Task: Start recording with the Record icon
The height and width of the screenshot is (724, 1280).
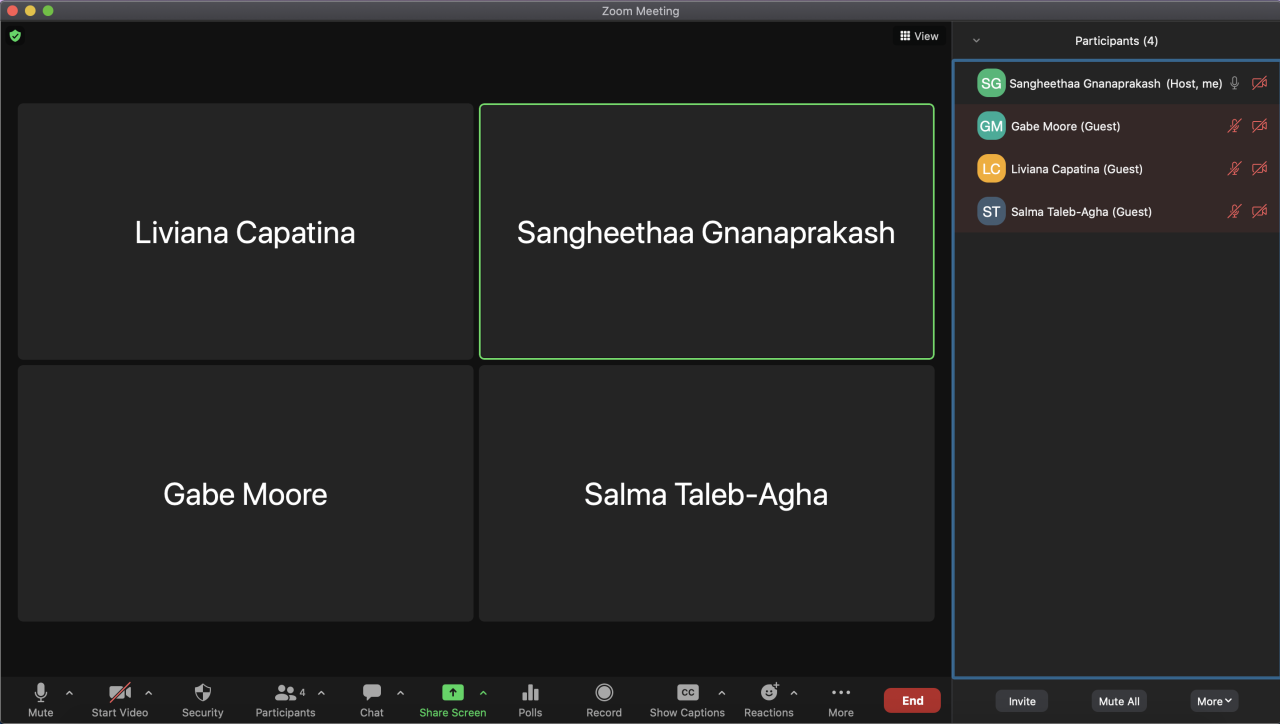Action: click(604, 693)
